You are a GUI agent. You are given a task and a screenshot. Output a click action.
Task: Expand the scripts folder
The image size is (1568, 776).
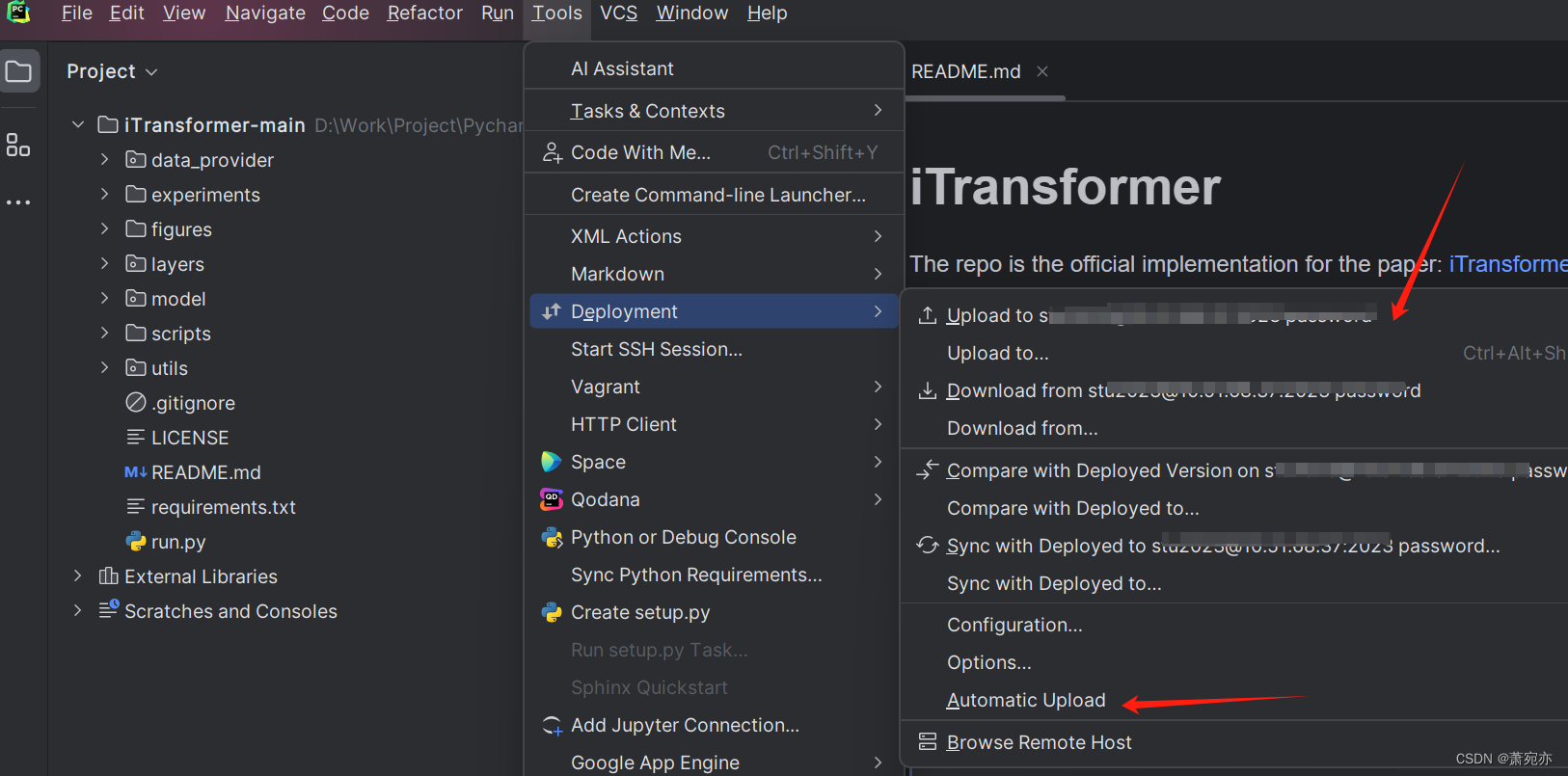(105, 333)
